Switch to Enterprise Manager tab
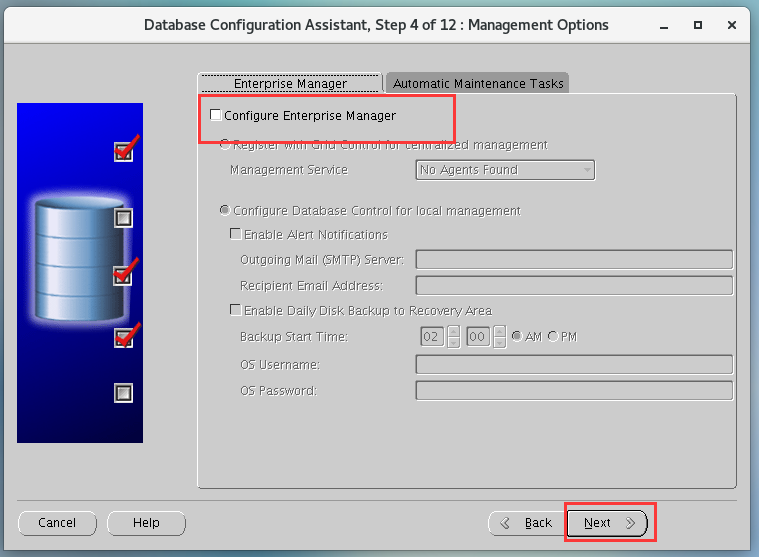Viewport: 759px width, 557px height. pyautogui.click(x=290, y=83)
